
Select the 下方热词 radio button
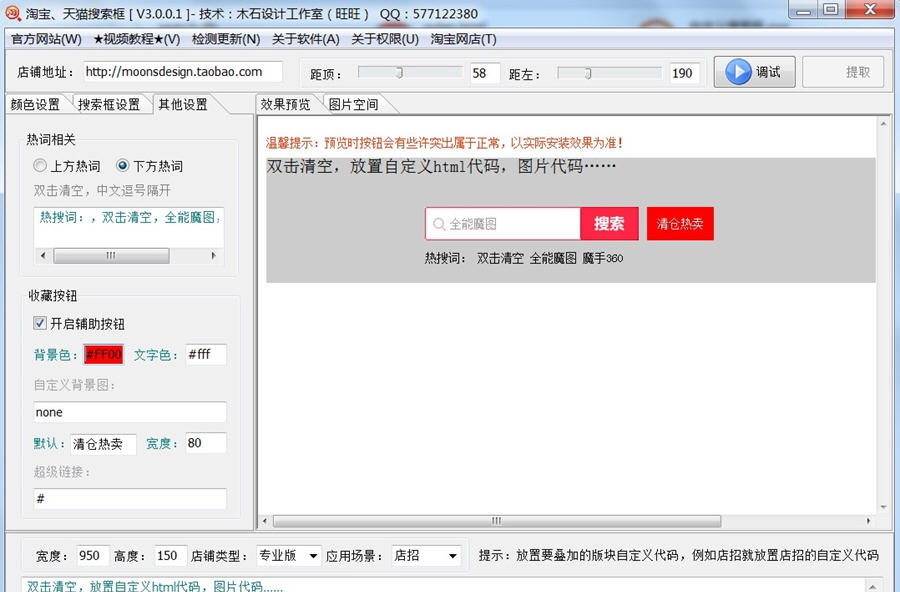(122, 165)
